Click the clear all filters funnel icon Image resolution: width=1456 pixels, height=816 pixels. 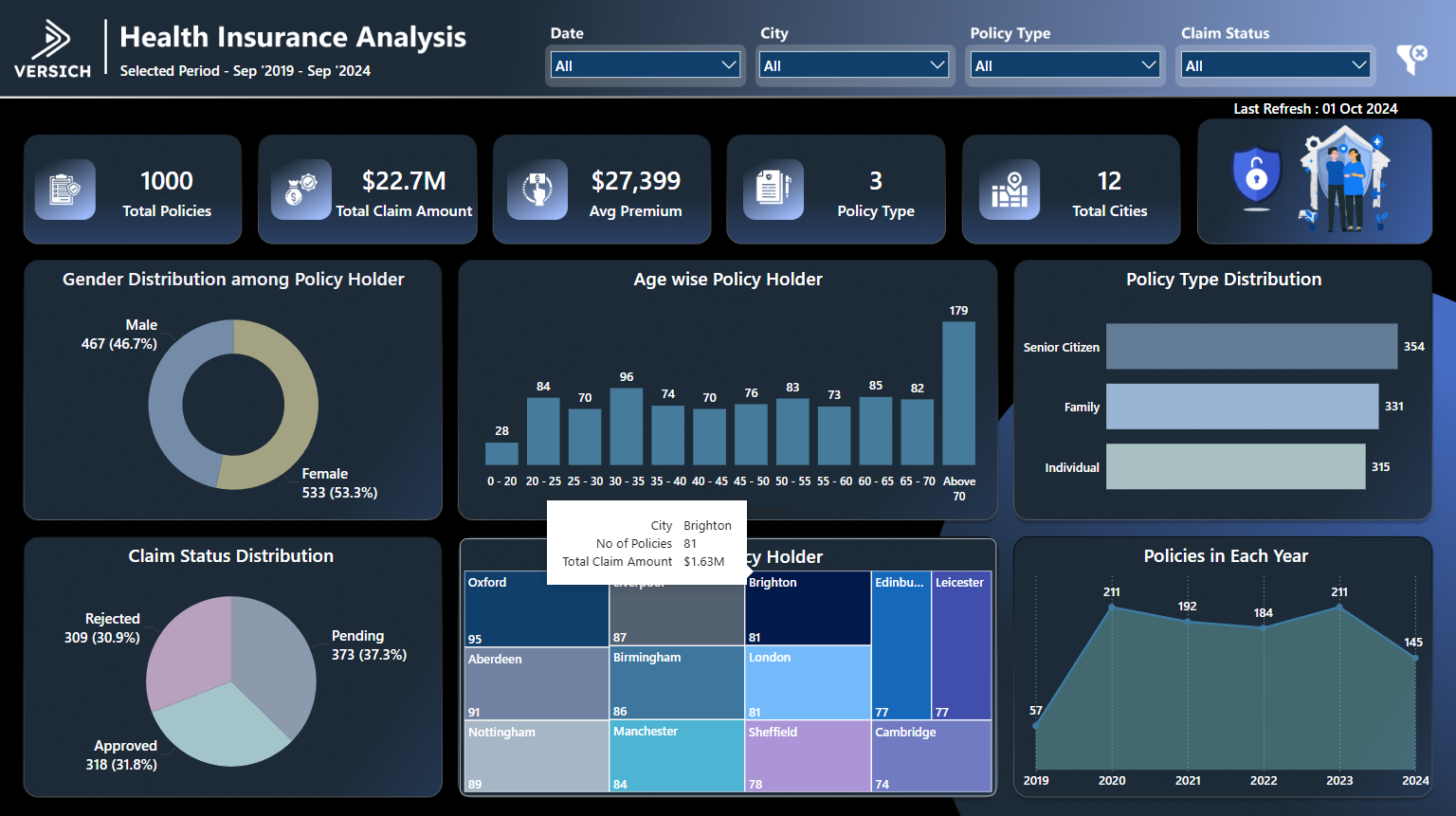click(x=1413, y=59)
